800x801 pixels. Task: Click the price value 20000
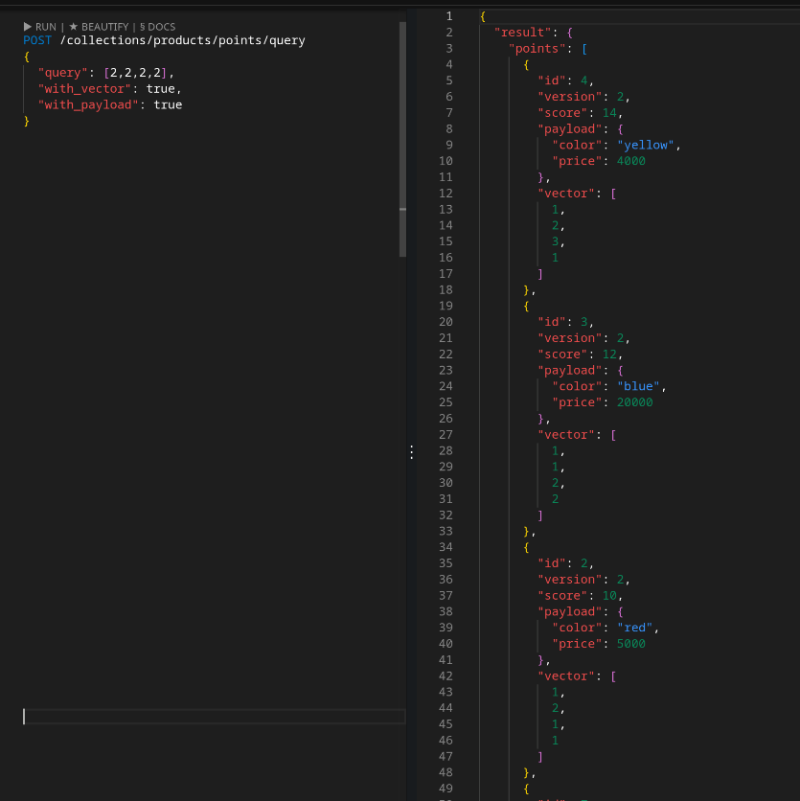634,402
